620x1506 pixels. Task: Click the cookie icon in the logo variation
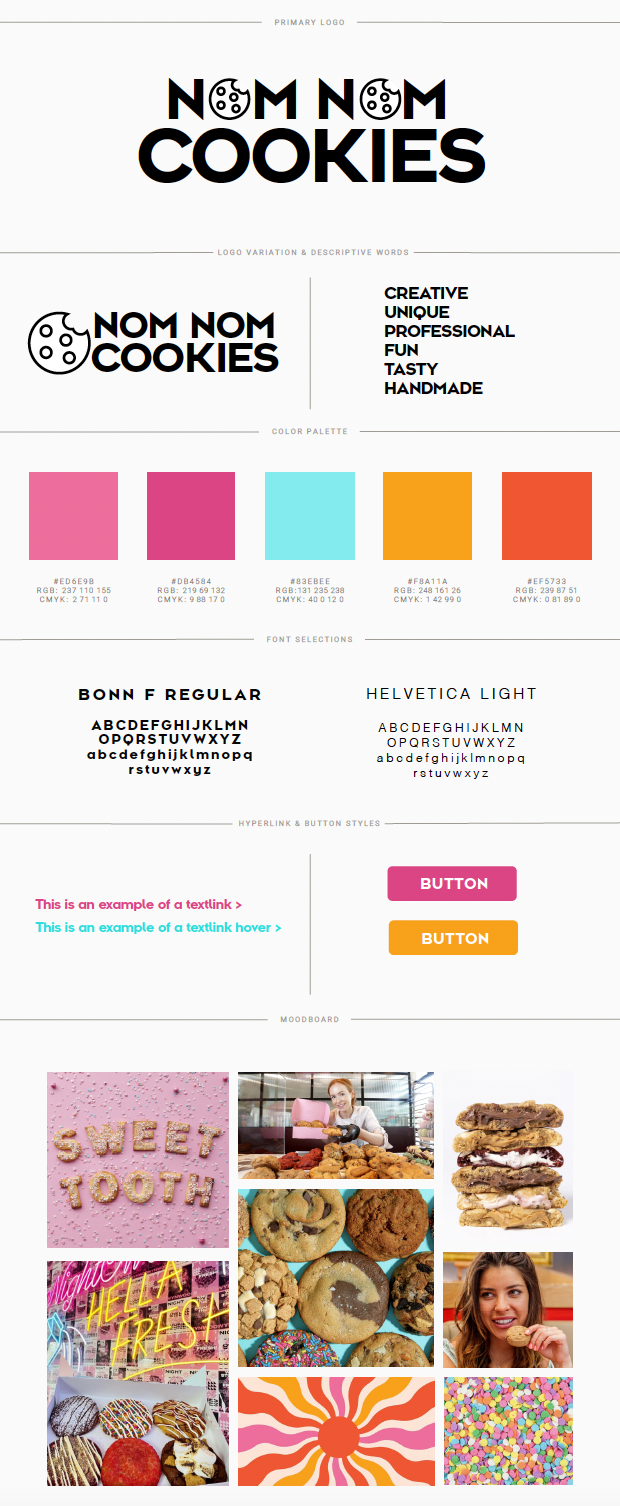click(59, 342)
